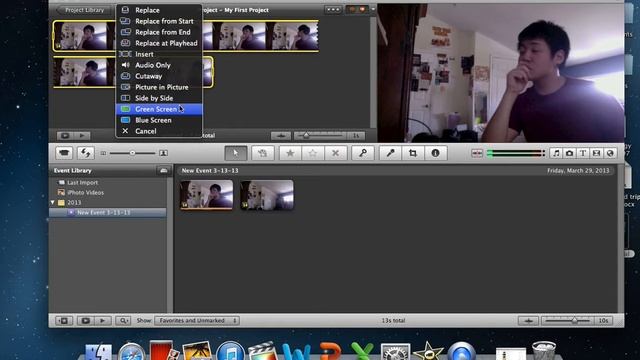The height and width of the screenshot is (360, 640).
Task: Select first event clip with person
Action: (x=207, y=195)
